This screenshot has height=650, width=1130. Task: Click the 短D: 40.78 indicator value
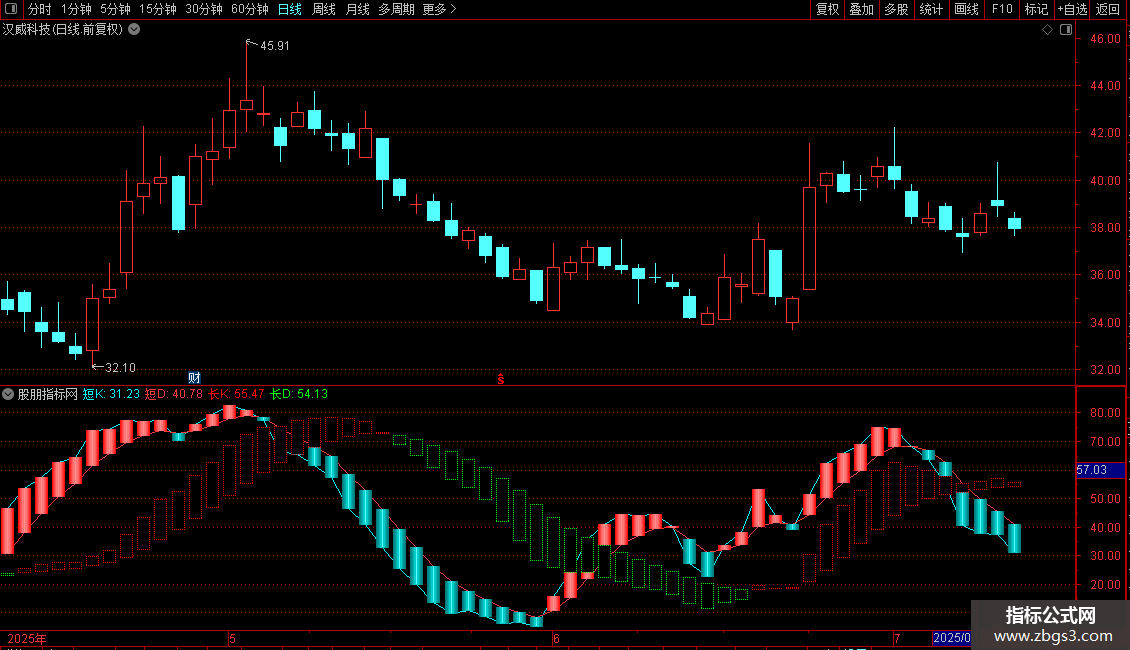(x=174, y=394)
